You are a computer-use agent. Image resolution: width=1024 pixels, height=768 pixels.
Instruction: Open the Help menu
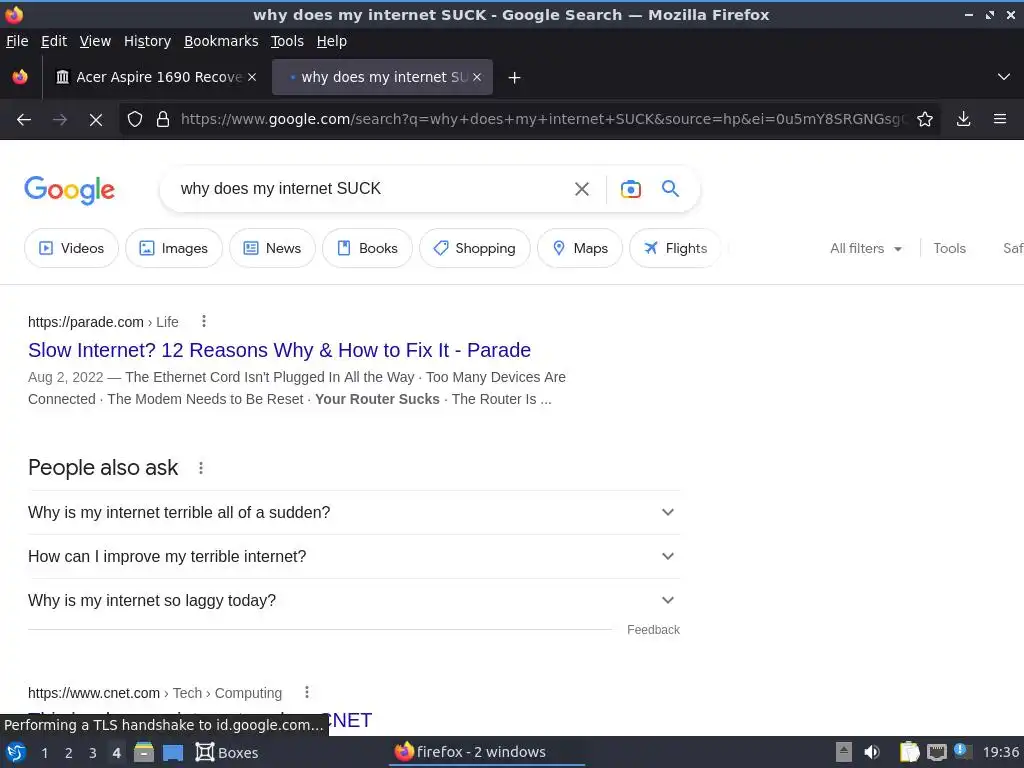332,41
